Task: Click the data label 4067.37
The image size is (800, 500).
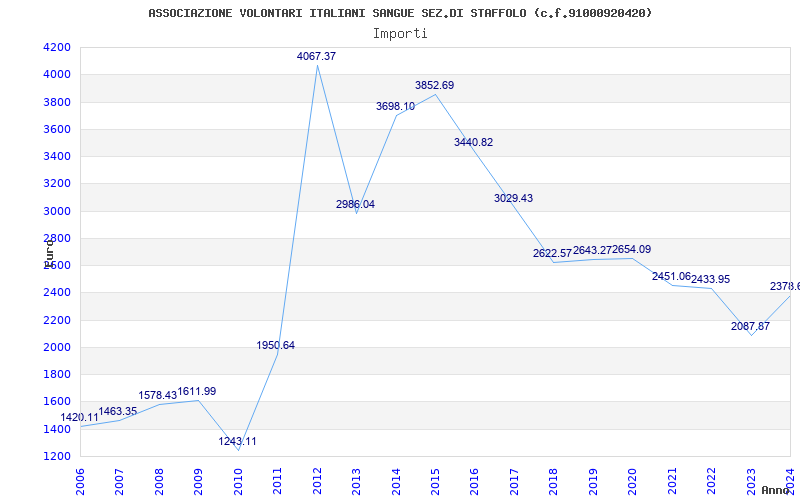Action: pos(316,56)
